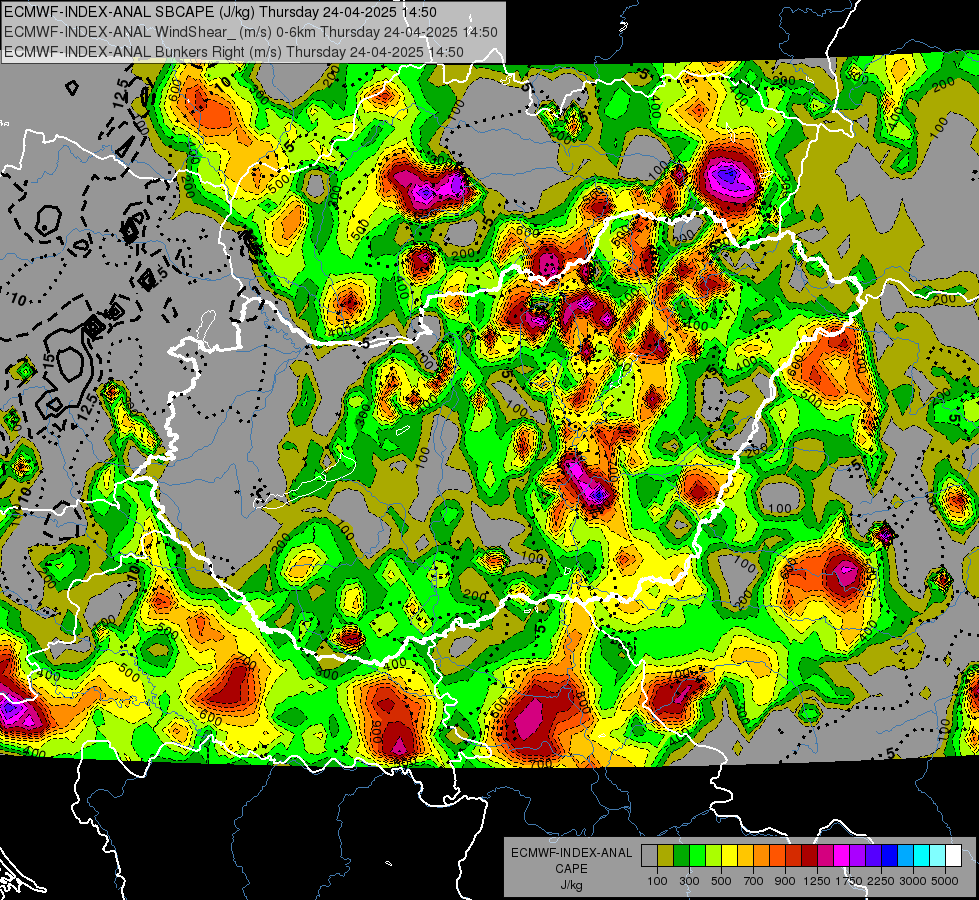
Task: Click legend tick label 700
Action: 754,881
